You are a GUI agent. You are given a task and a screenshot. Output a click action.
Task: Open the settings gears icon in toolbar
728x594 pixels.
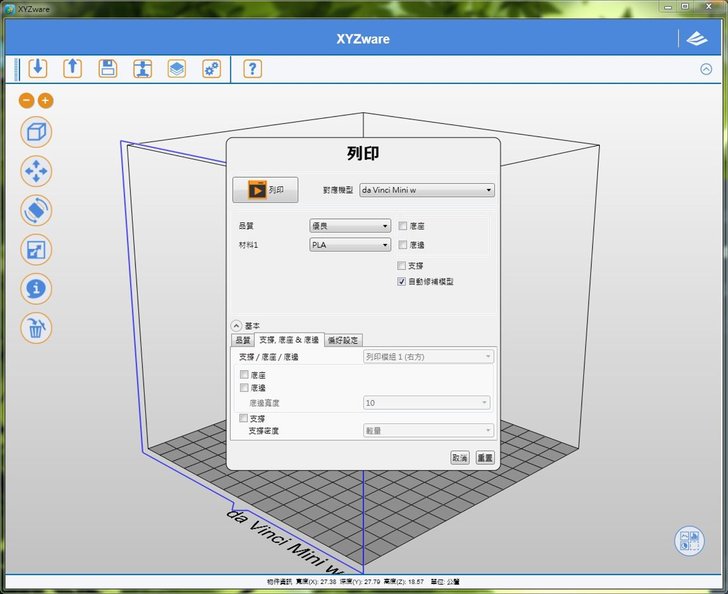click(211, 68)
